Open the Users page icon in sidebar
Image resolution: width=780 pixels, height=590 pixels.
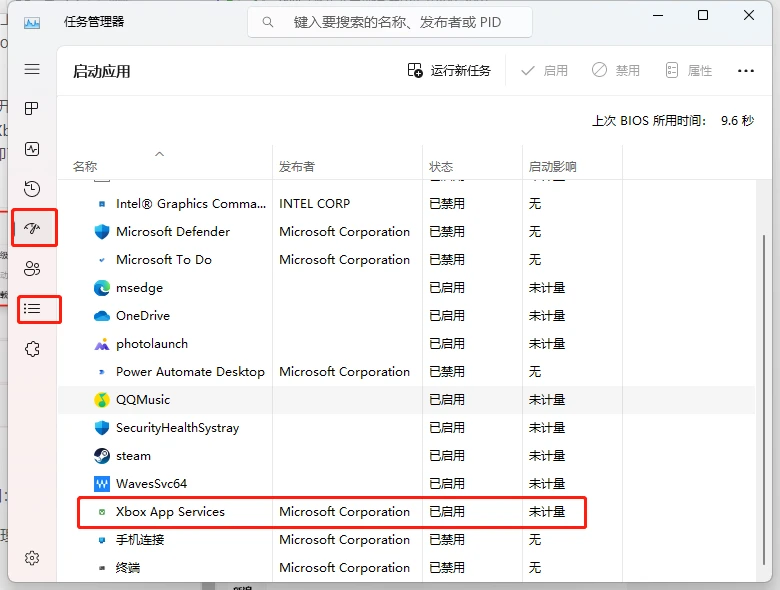(x=32, y=269)
